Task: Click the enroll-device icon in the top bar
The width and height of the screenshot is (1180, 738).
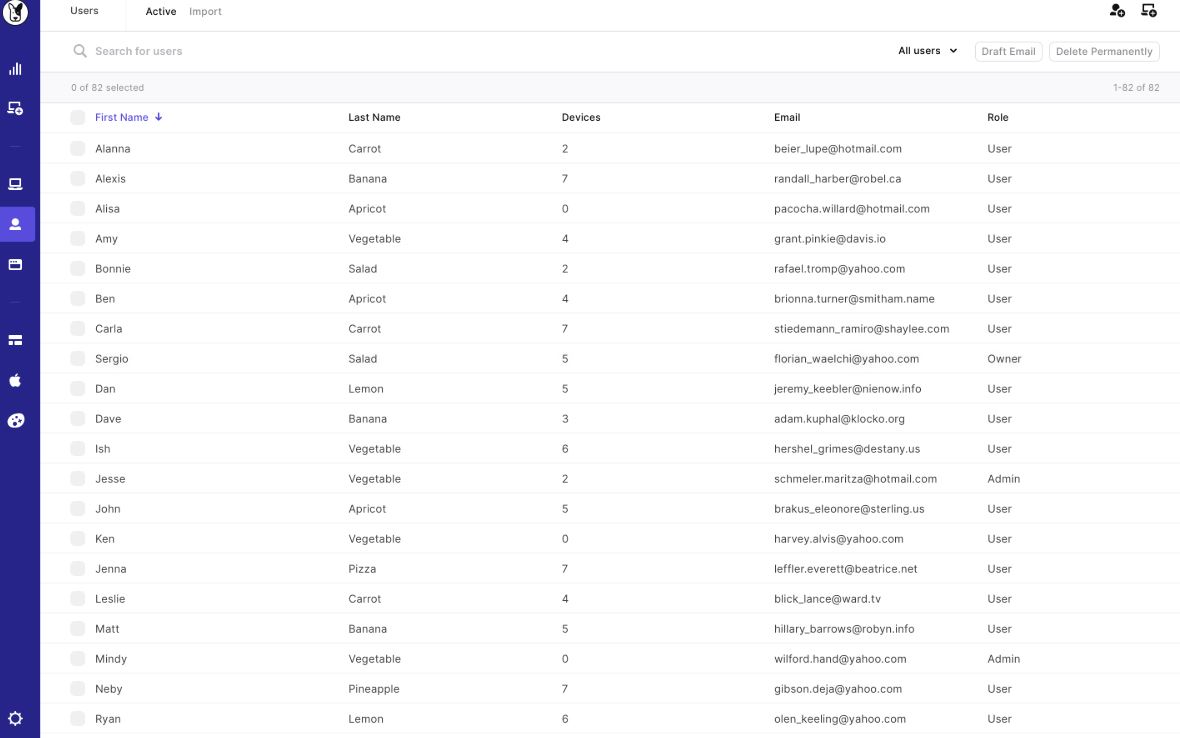Action: [x=1149, y=10]
